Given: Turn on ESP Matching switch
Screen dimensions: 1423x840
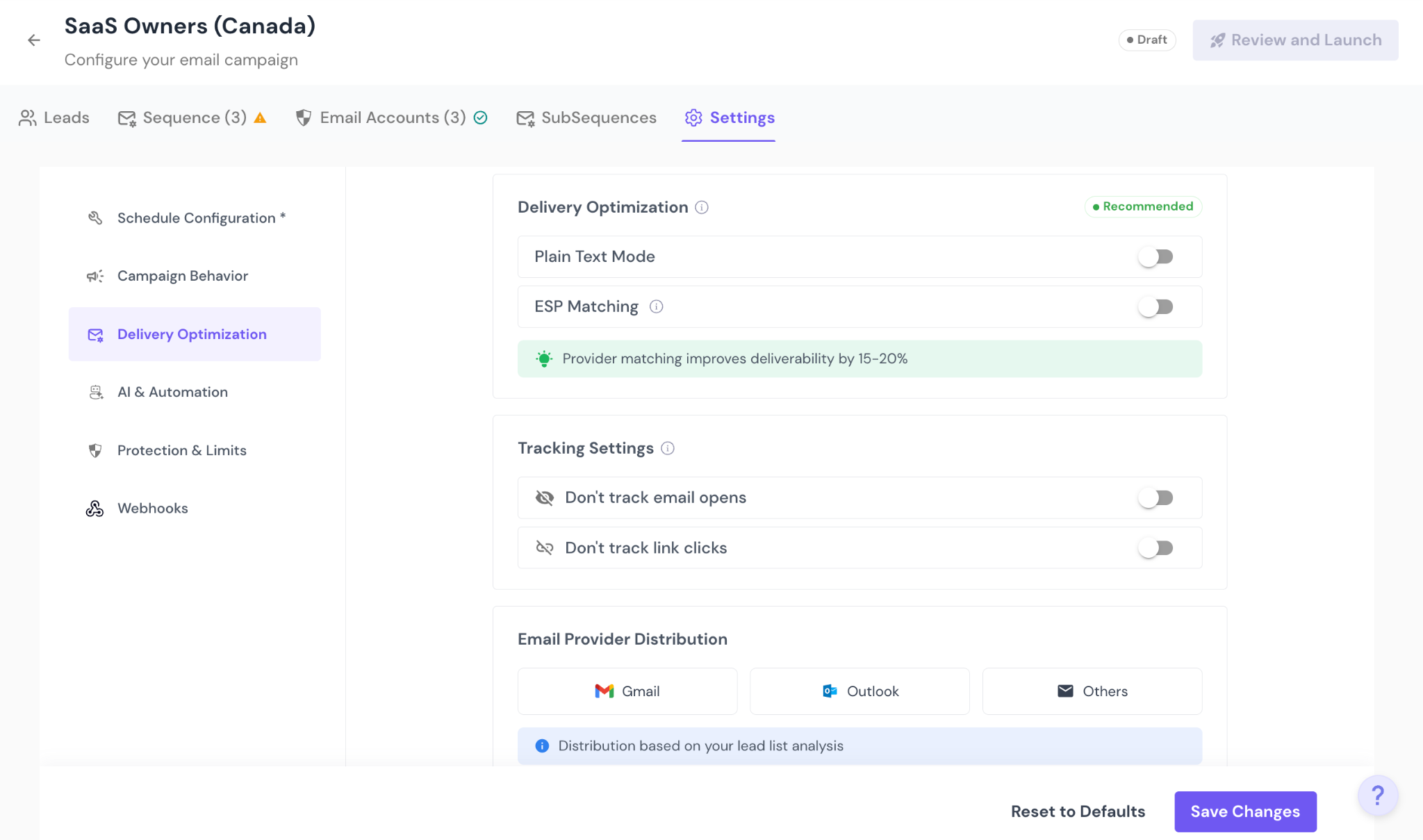Looking at the screenshot, I should click(x=1155, y=307).
